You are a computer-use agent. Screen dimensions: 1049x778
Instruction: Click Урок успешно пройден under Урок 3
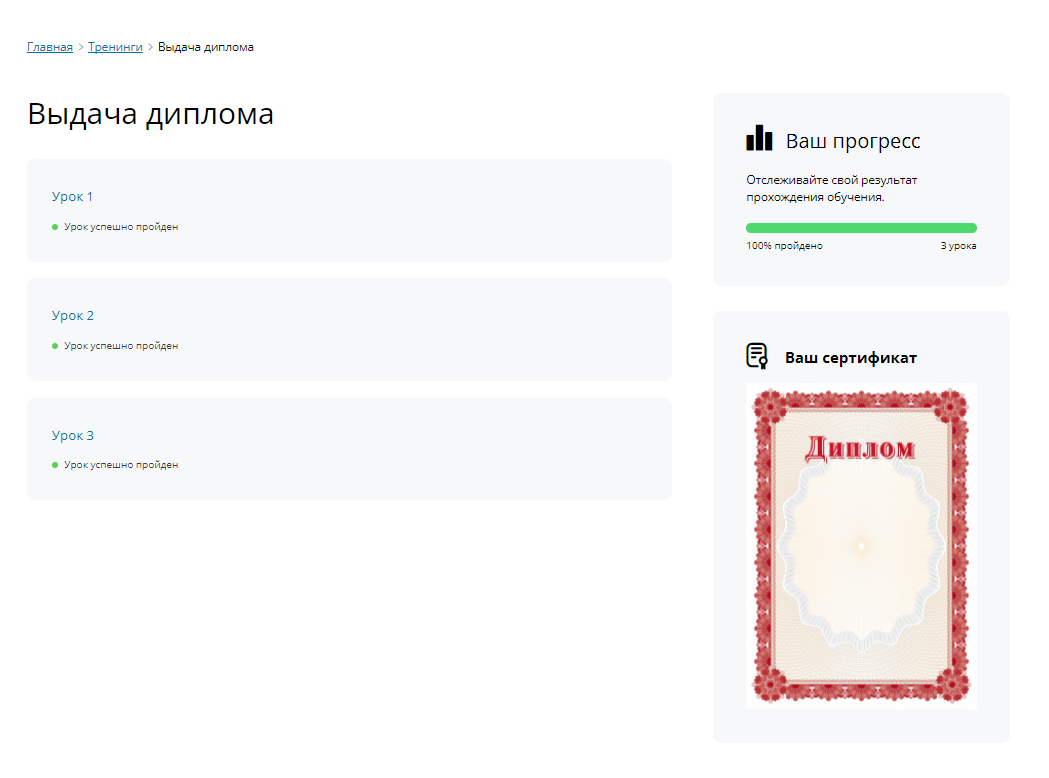121,465
